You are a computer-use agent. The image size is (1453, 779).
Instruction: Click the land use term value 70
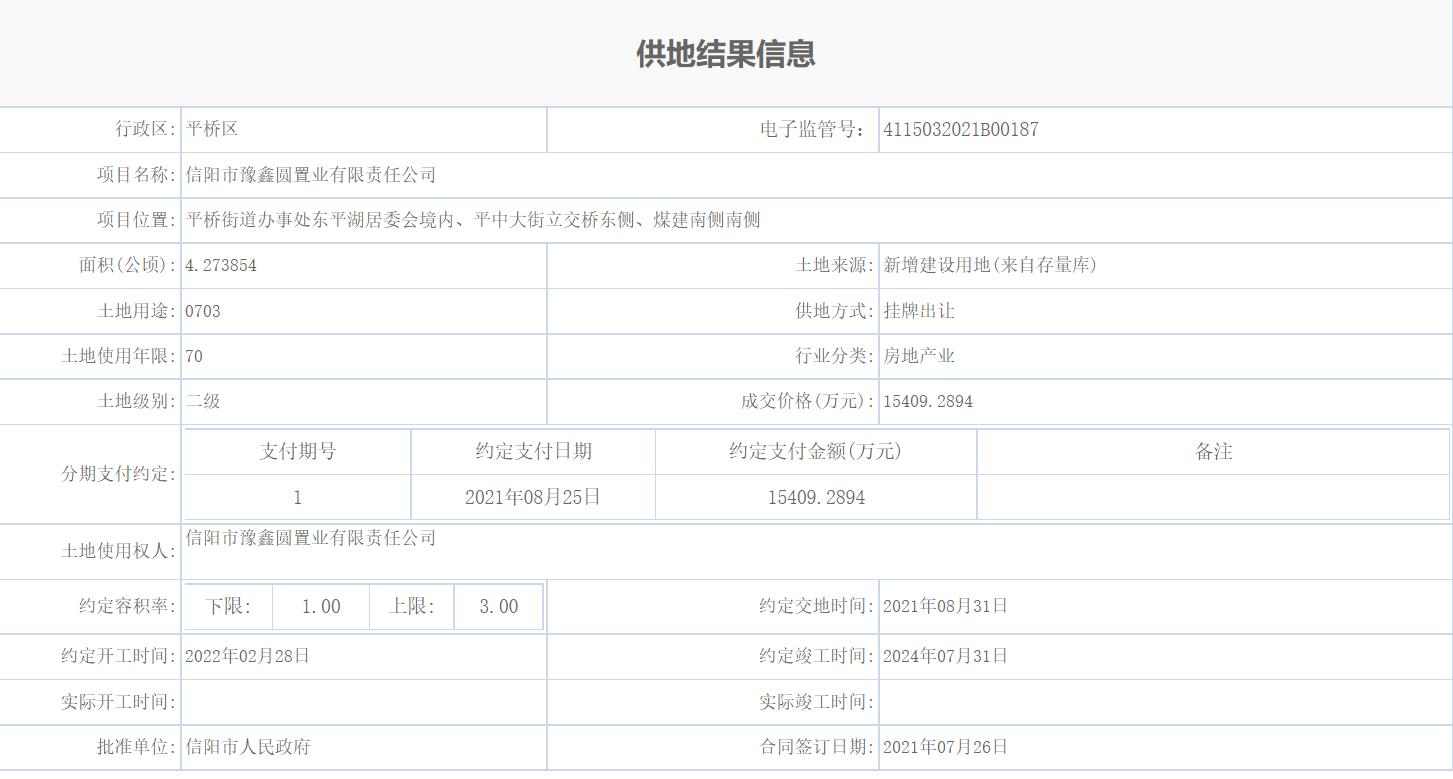pyautogui.click(x=193, y=356)
